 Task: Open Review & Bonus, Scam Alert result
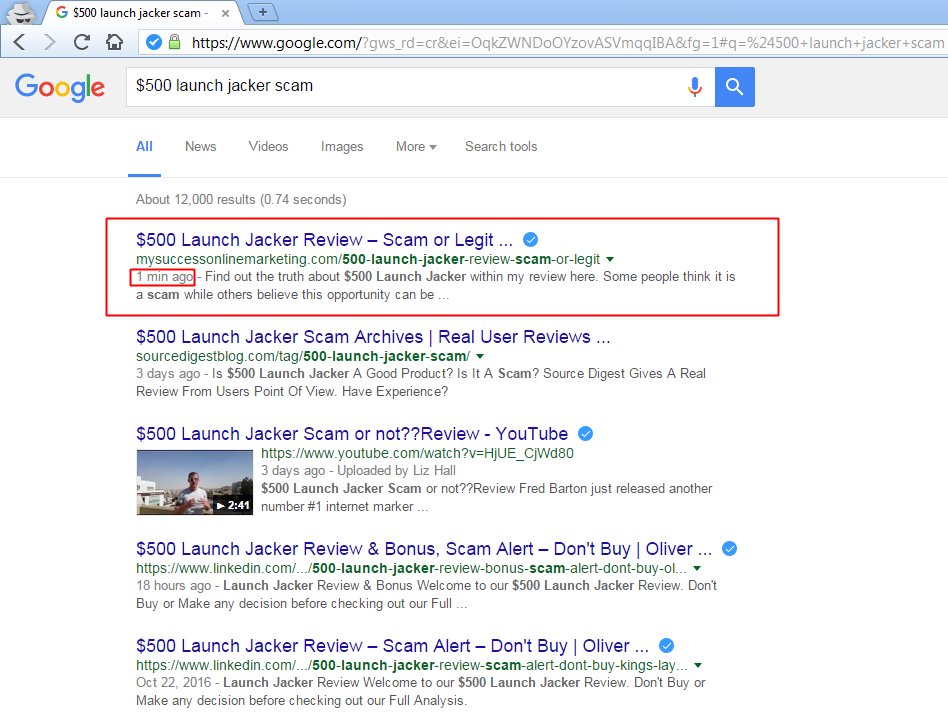(424, 549)
